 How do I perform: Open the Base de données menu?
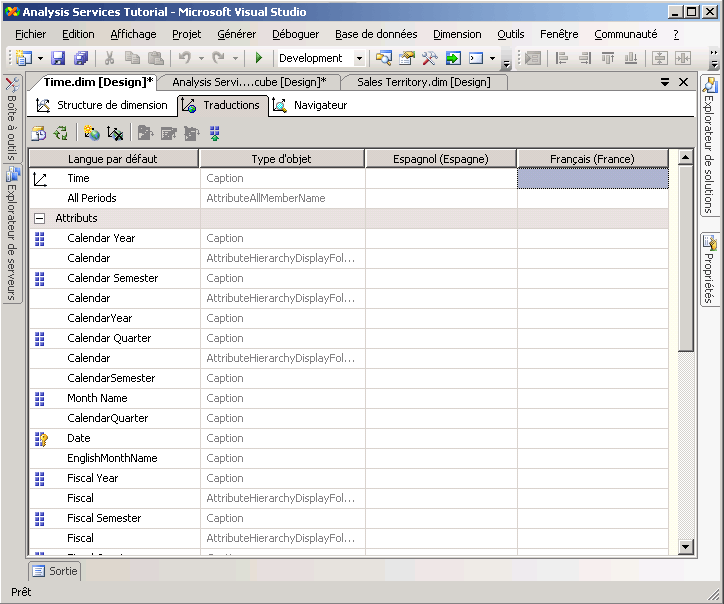[x=376, y=34]
